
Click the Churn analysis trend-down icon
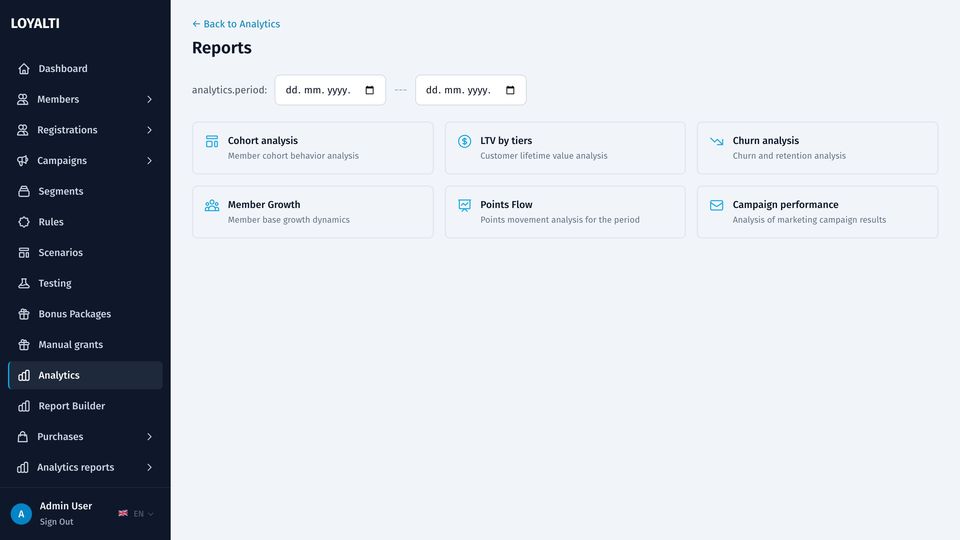point(717,141)
